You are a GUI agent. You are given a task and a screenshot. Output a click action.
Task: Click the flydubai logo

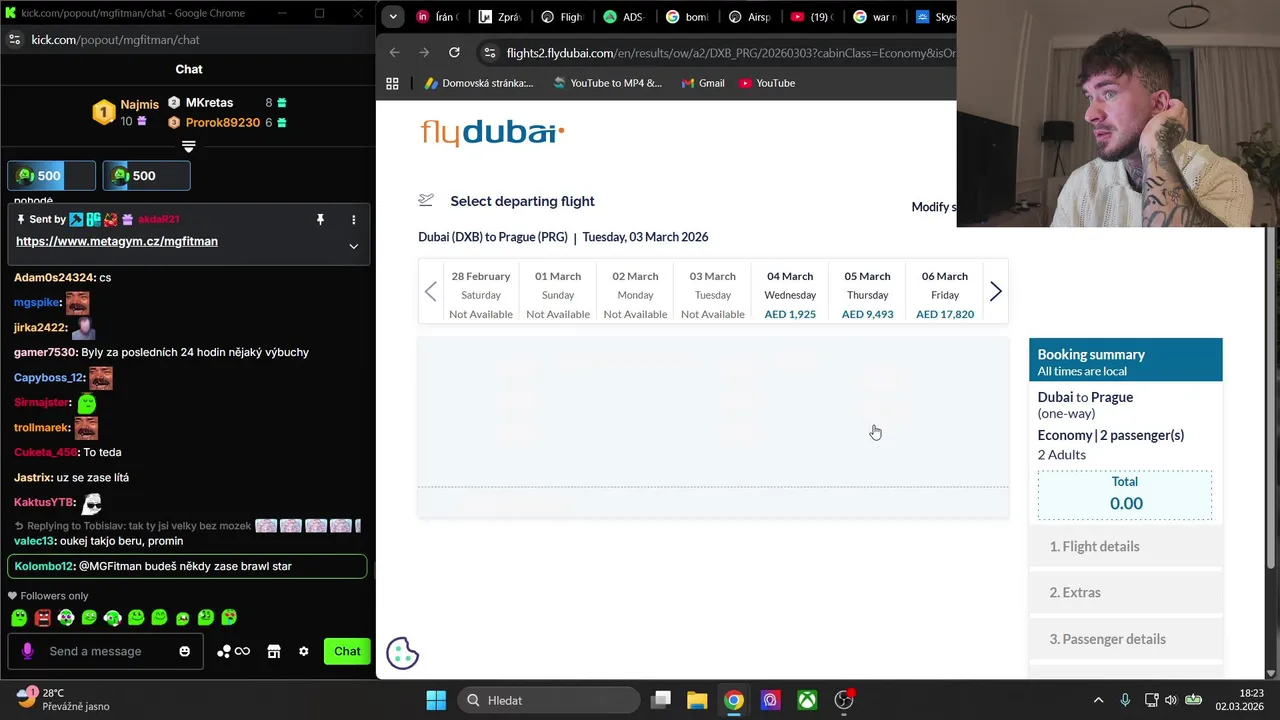492,132
